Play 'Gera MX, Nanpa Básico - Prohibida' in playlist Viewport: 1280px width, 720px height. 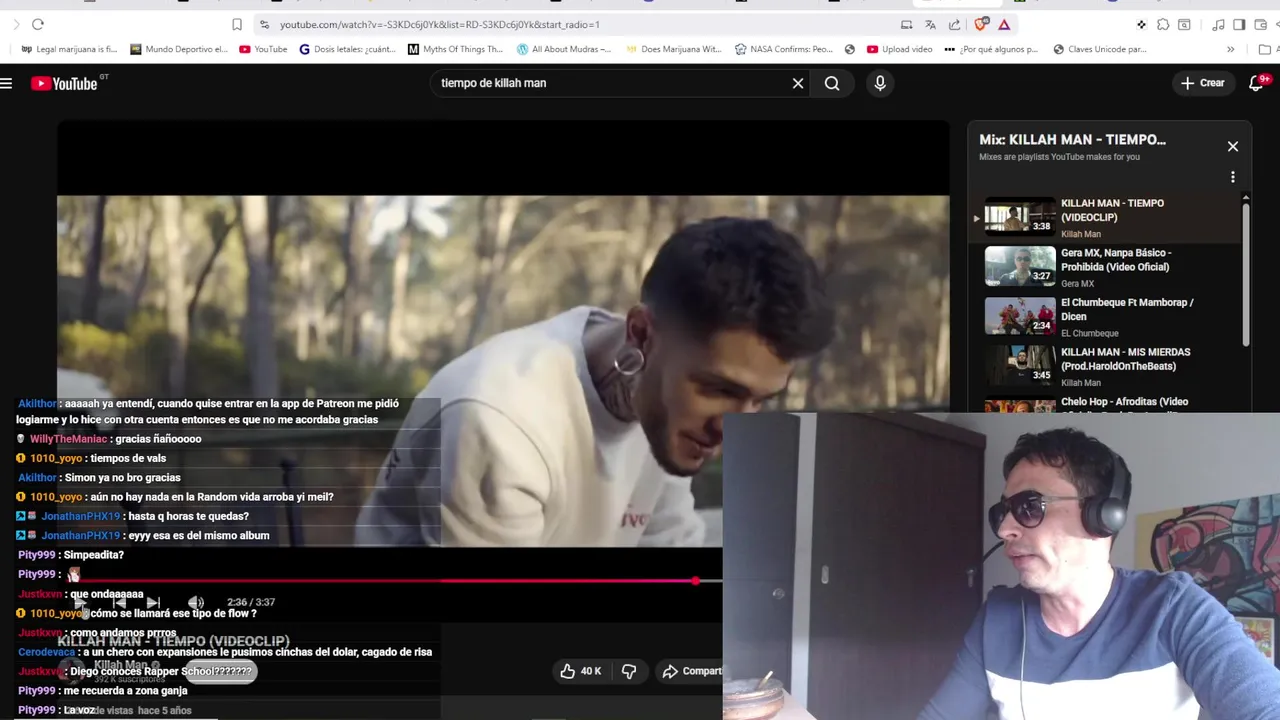[1106, 268]
